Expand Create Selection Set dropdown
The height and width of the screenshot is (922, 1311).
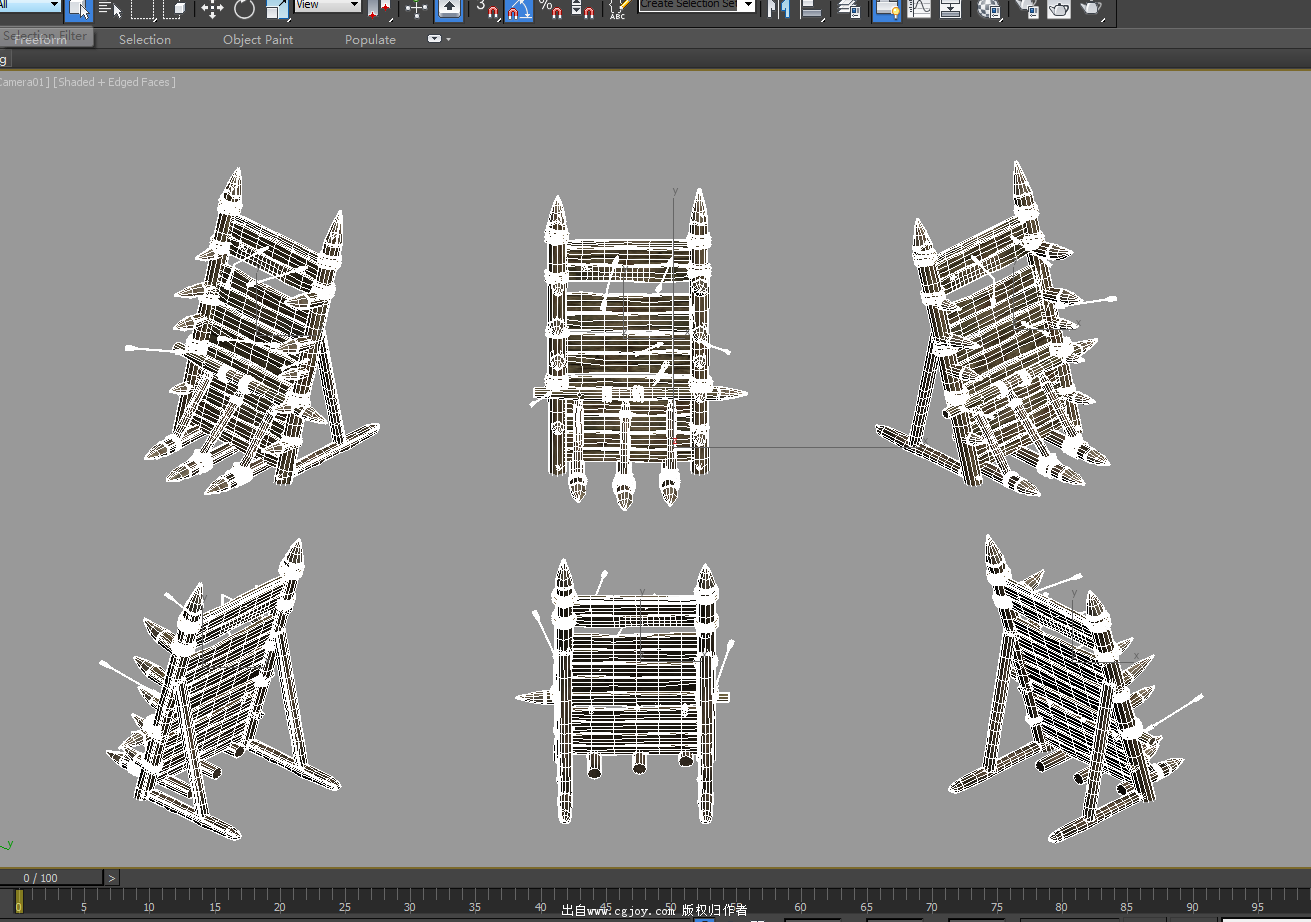coord(747,5)
